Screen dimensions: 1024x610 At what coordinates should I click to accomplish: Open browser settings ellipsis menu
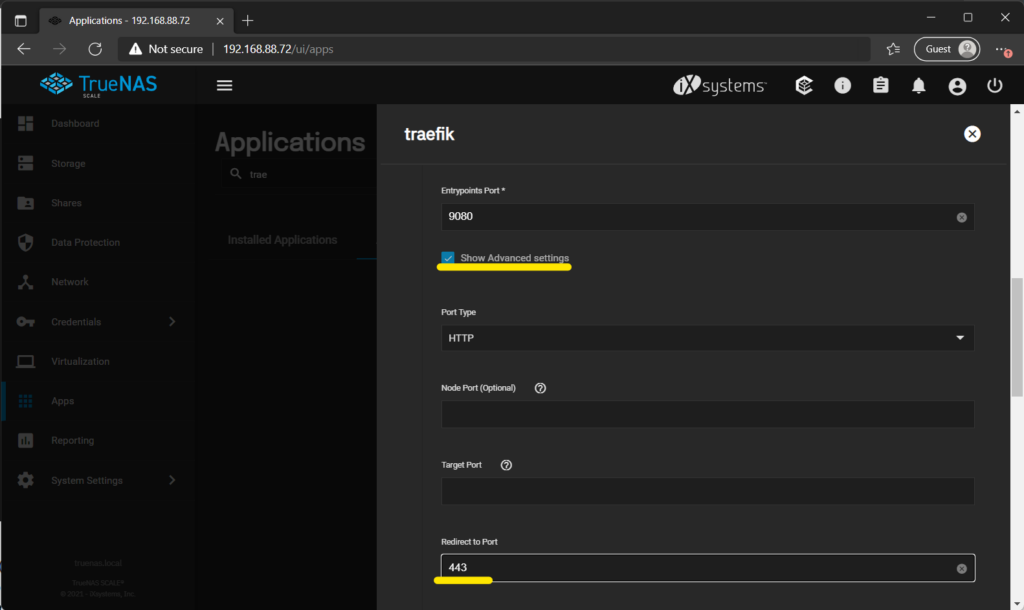[1002, 50]
